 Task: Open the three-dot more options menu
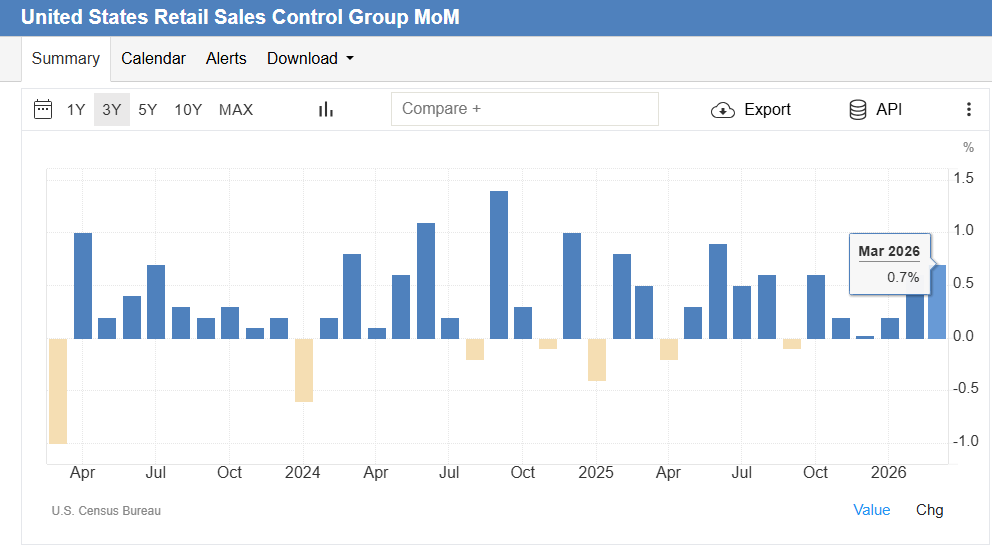968,110
